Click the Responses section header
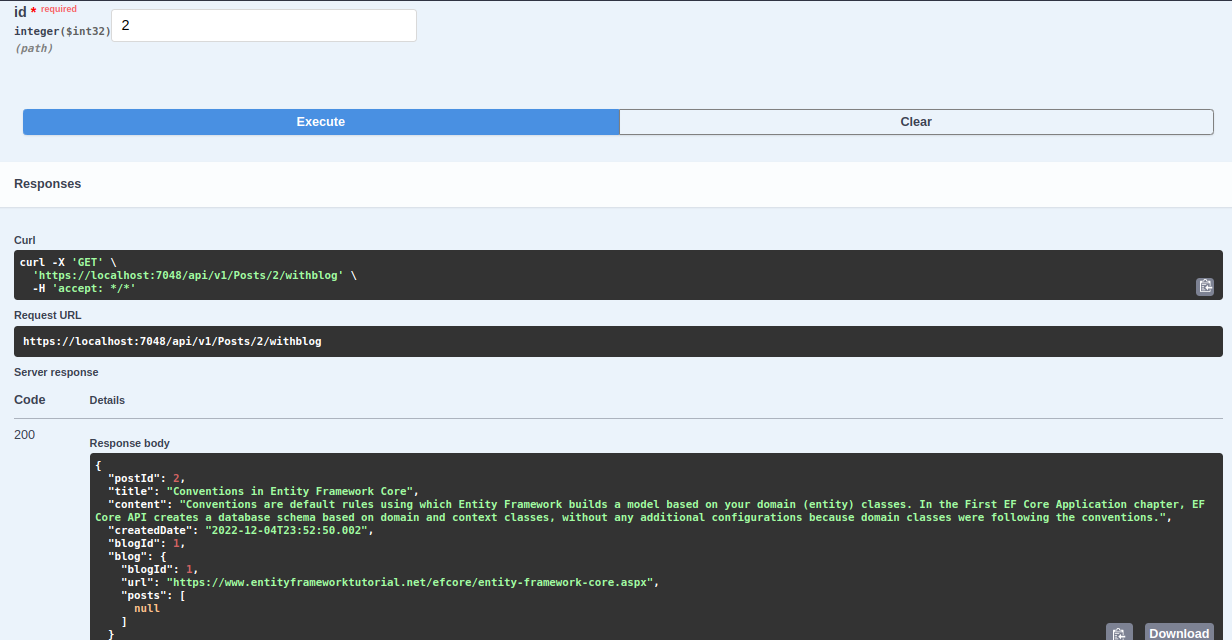 (47, 183)
